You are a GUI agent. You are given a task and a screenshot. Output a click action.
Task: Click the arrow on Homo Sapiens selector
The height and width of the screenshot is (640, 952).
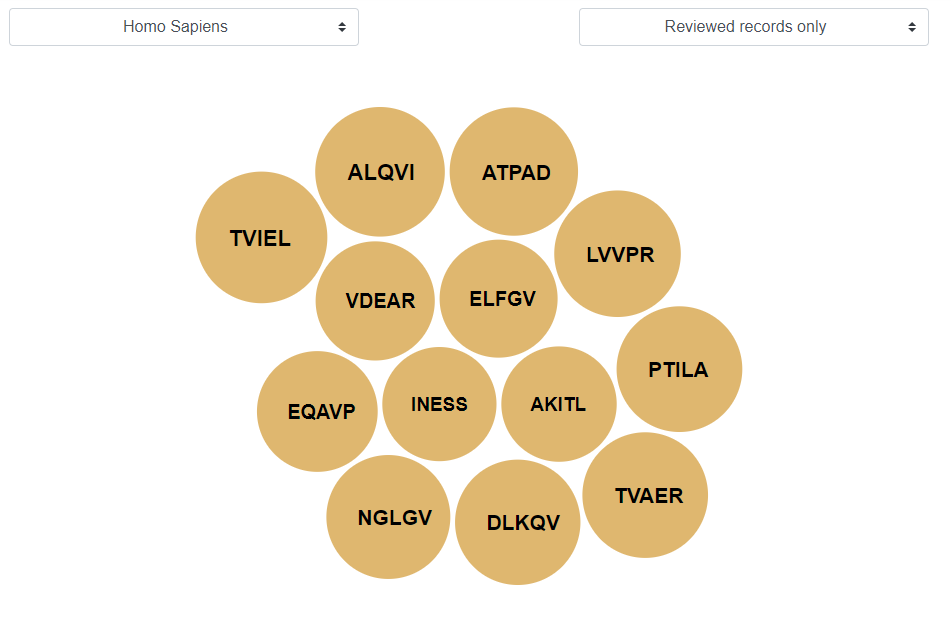point(342,27)
